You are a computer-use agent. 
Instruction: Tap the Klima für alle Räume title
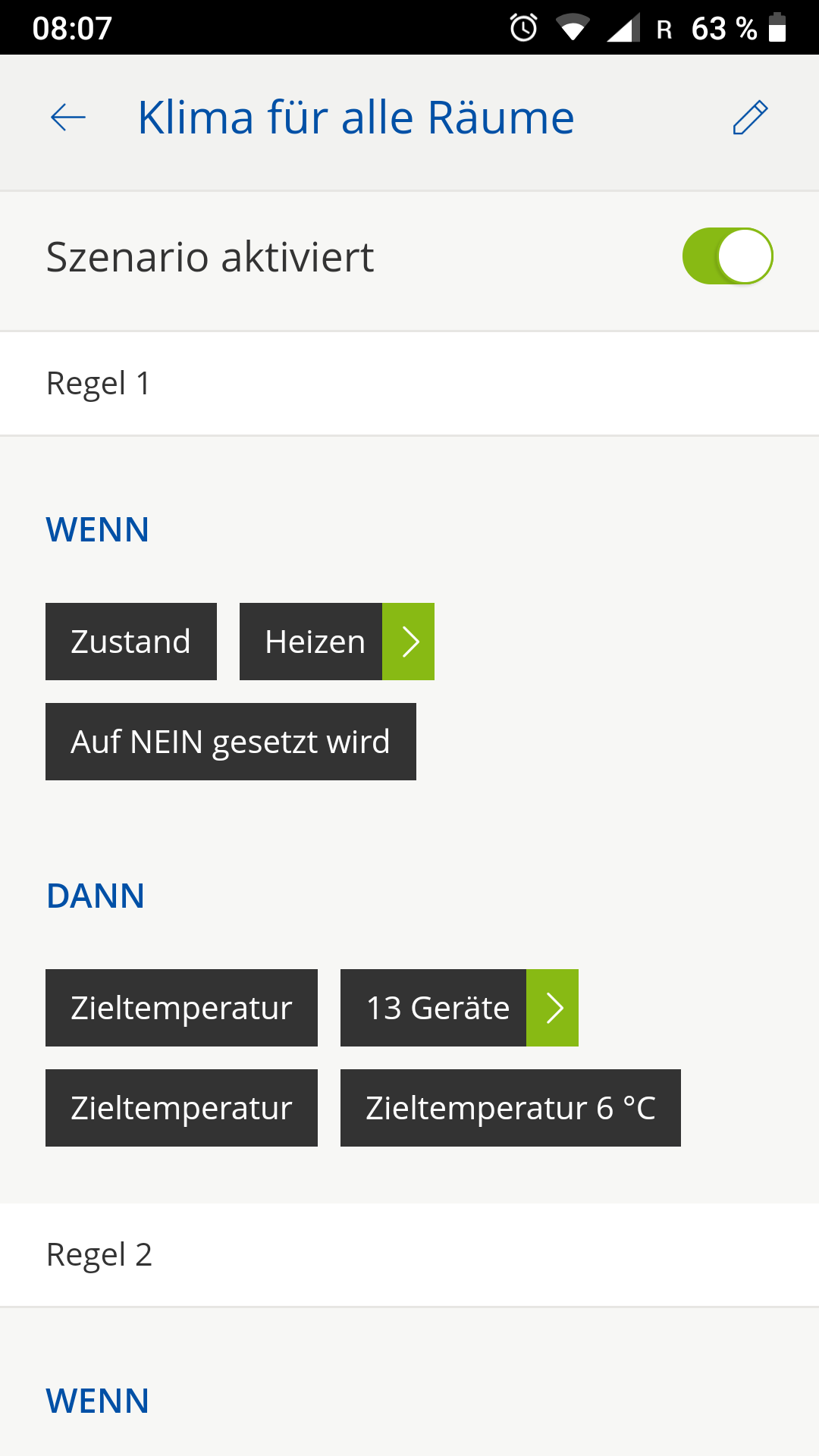pos(356,118)
